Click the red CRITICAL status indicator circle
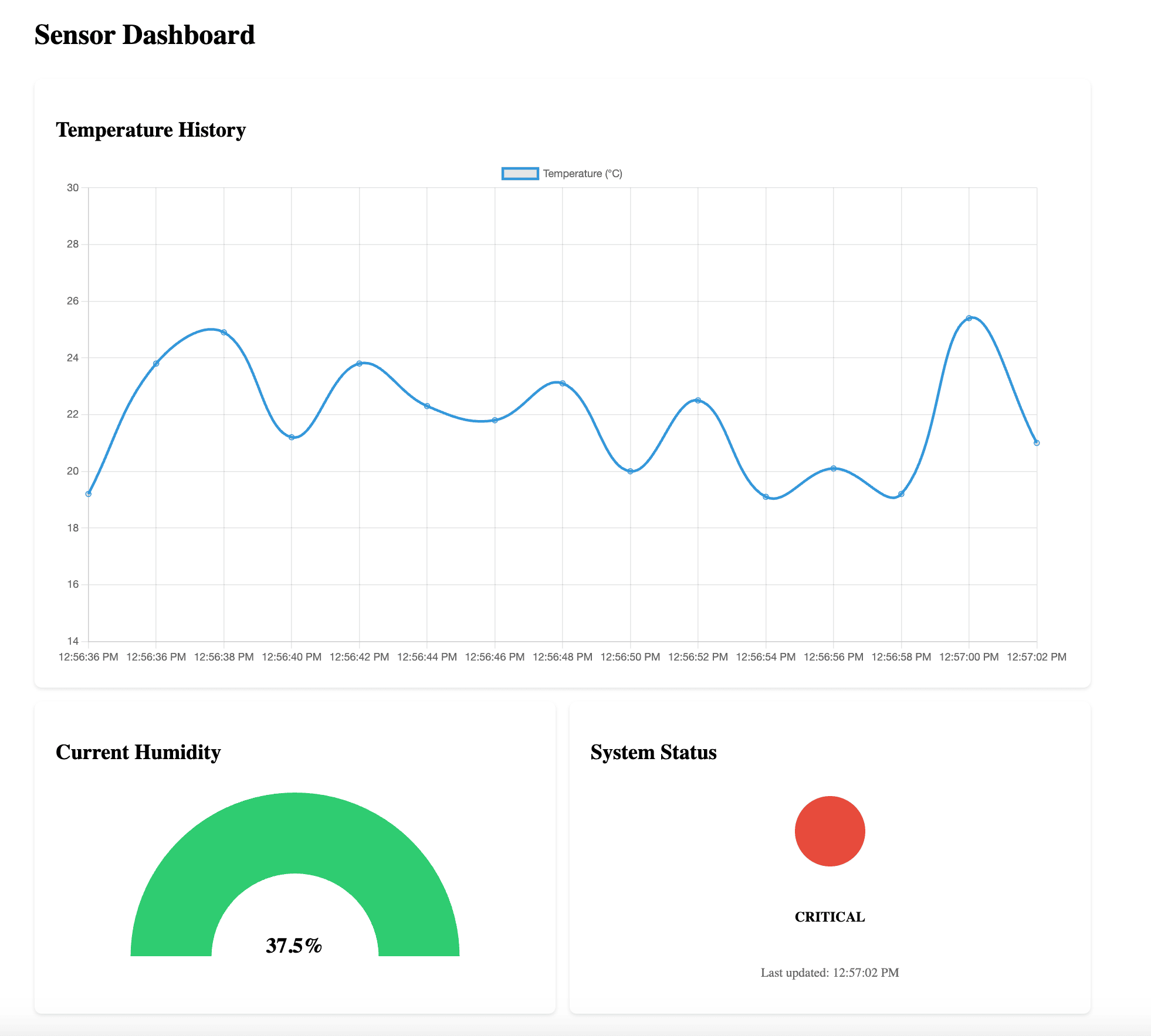This screenshot has height=1036, width=1151. 830,831
